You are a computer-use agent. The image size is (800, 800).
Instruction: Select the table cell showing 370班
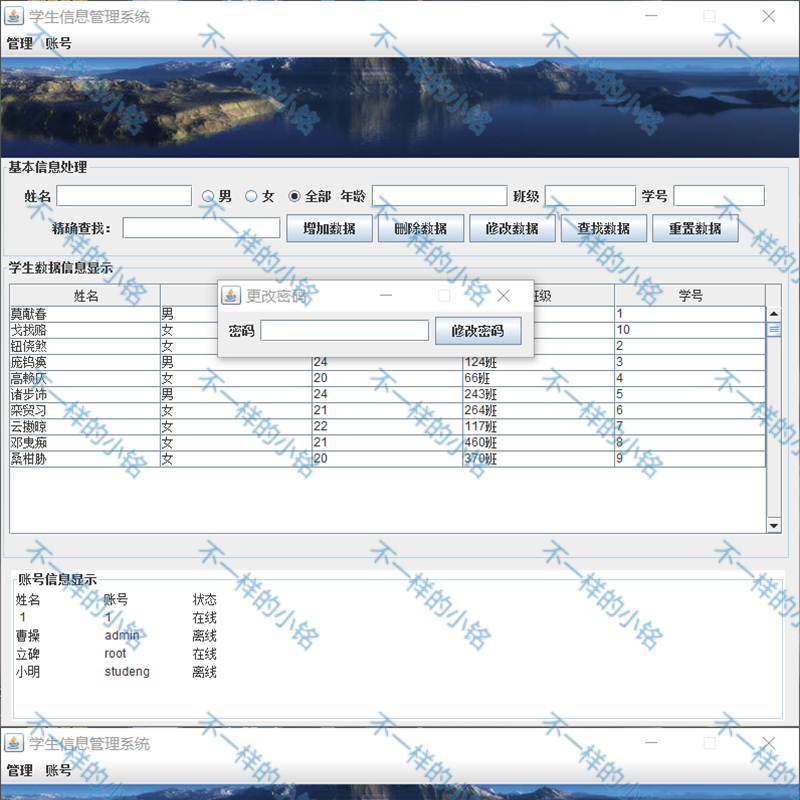[538, 459]
